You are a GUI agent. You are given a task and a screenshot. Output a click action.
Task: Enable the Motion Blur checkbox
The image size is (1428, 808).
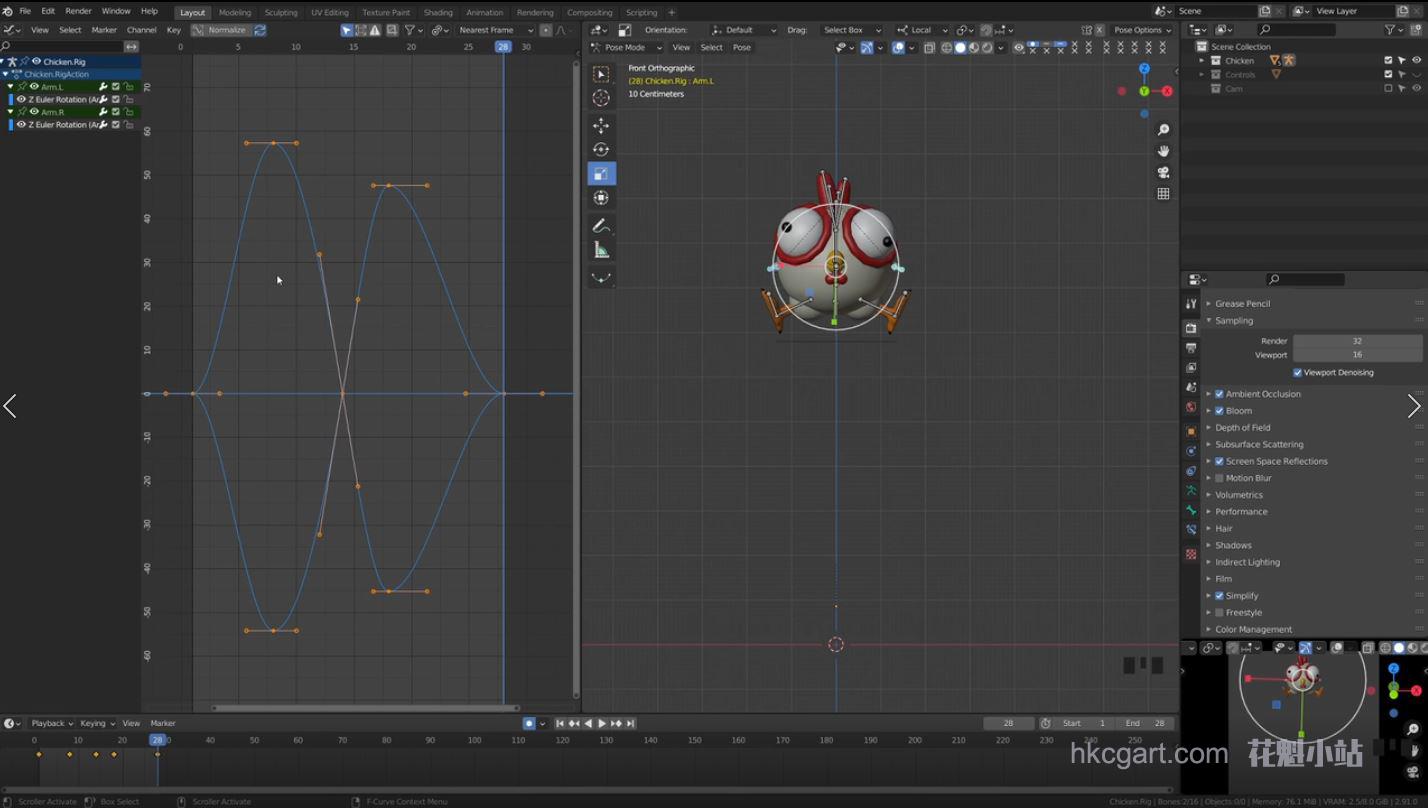point(1219,478)
